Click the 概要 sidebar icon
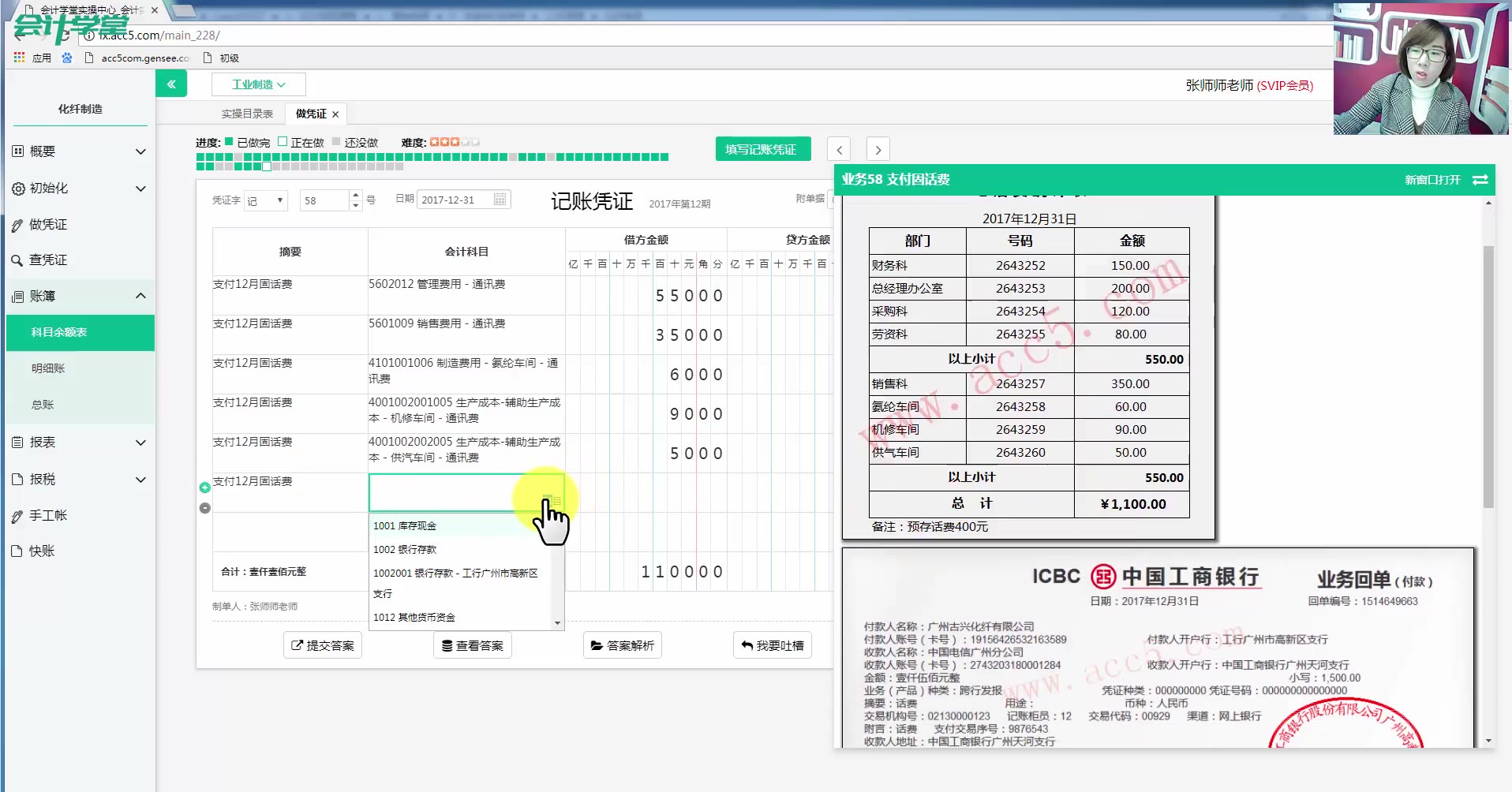Viewport: 1512px width, 792px height. (x=17, y=151)
